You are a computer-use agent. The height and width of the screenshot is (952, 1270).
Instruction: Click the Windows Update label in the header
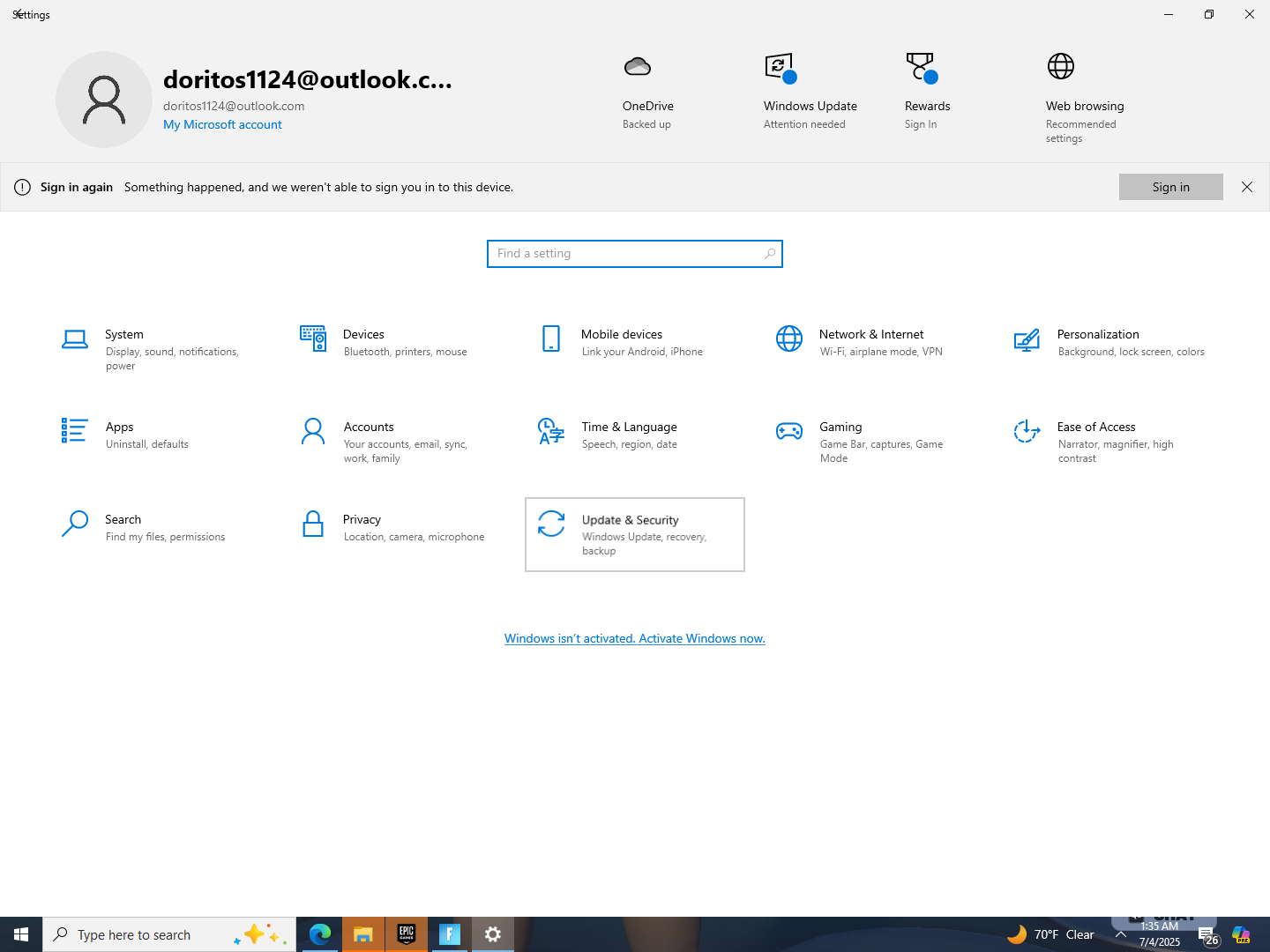pyautogui.click(x=811, y=106)
